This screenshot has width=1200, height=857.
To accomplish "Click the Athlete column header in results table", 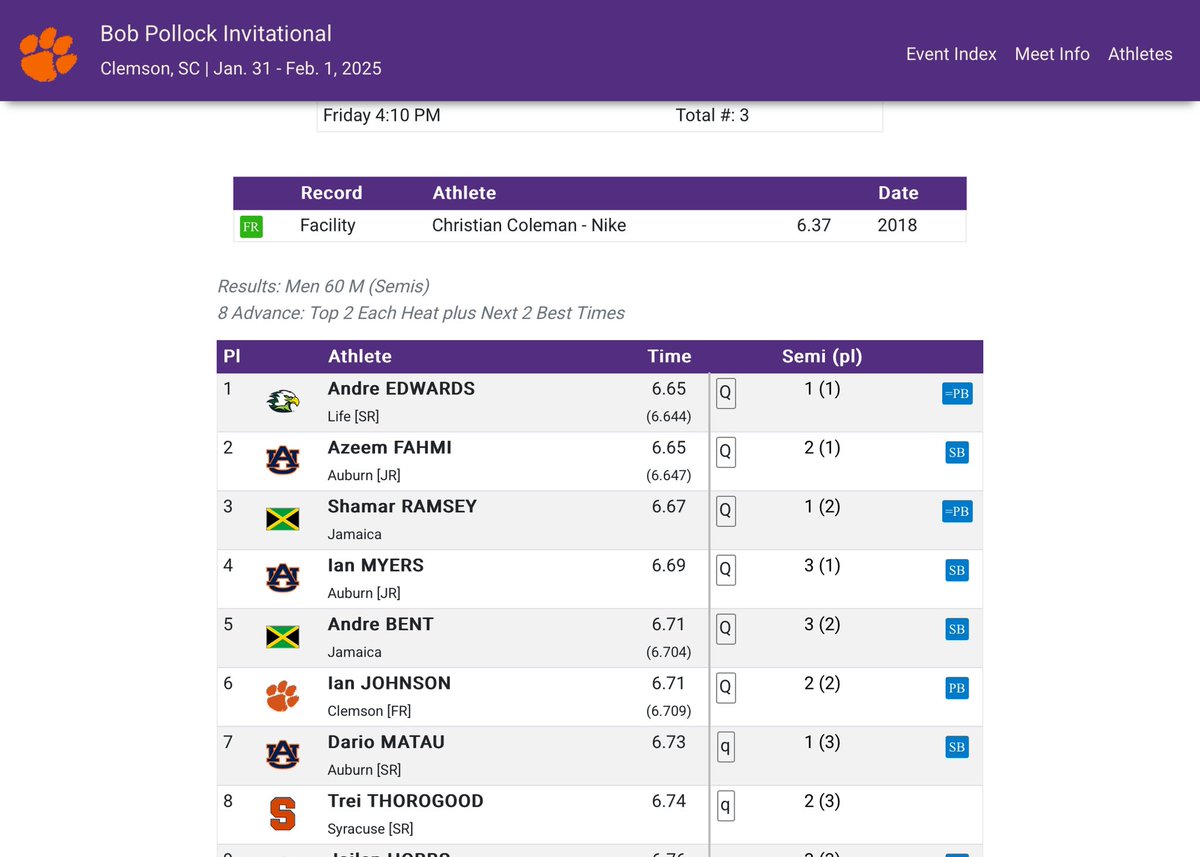I will 360,356.
